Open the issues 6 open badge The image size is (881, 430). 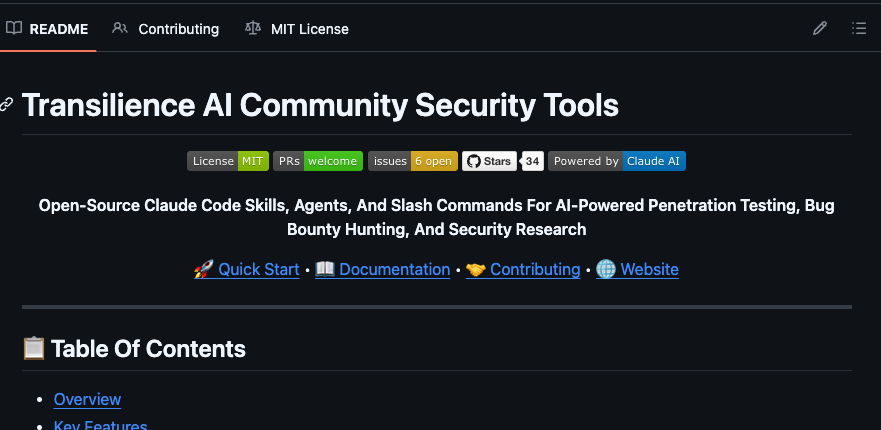[413, 161]
